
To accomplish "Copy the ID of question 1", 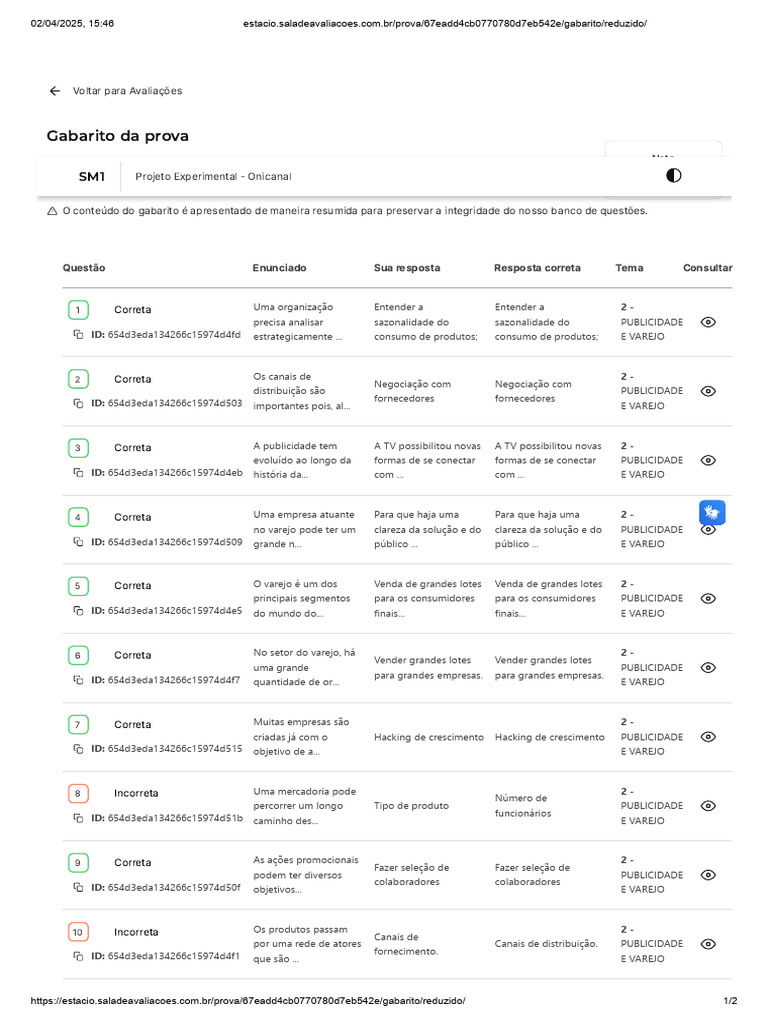I will [x=78, y=334].
